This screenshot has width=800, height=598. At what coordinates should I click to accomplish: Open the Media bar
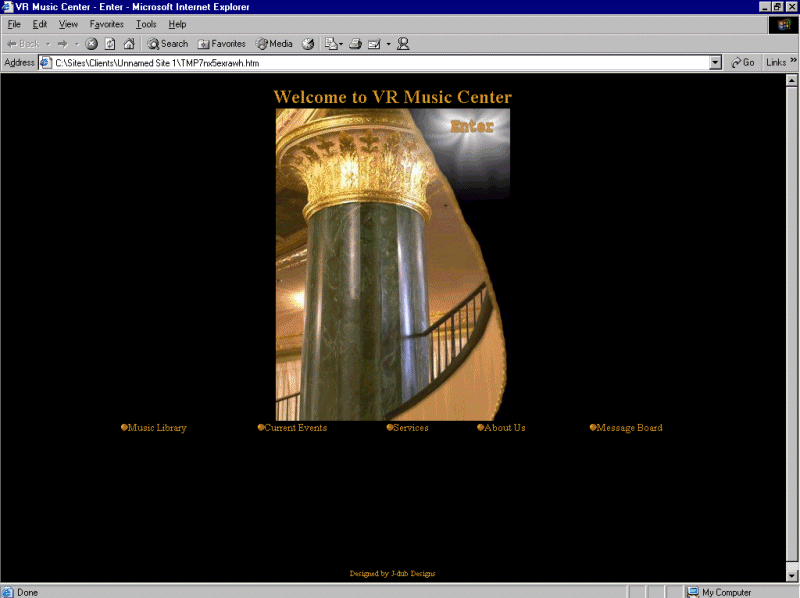click(x=275, y=44)
